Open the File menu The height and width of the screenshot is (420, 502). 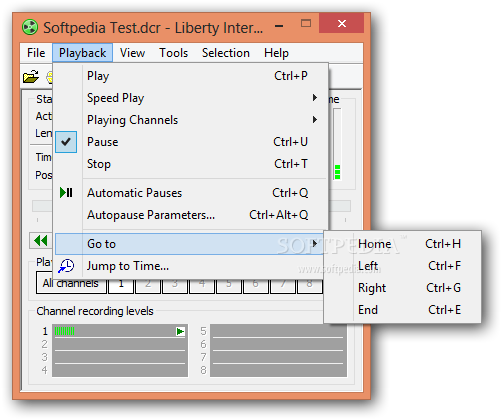36,53
